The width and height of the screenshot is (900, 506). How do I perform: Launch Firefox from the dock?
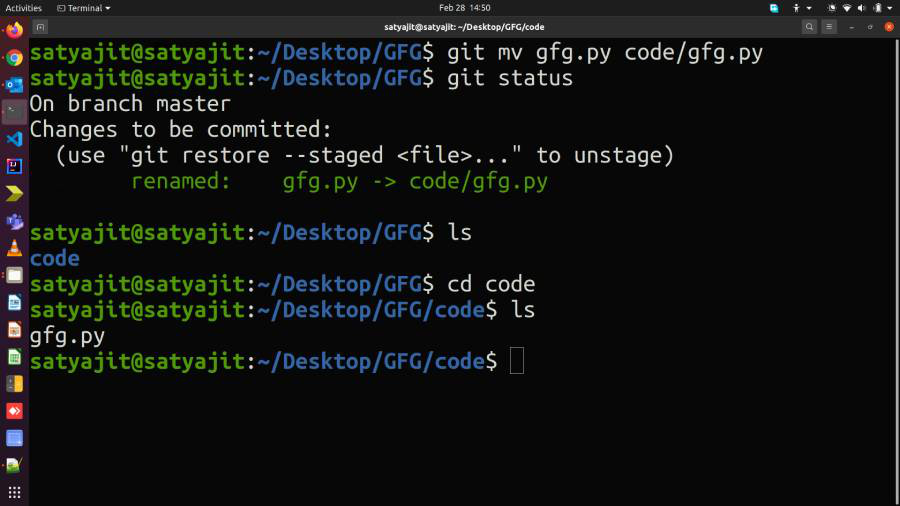pyautogui.click(x=14, y=30)
